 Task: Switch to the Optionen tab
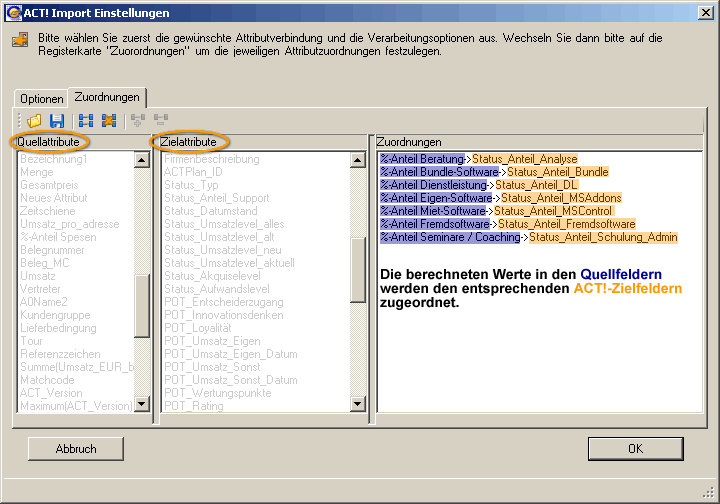[x=42, y=99]
